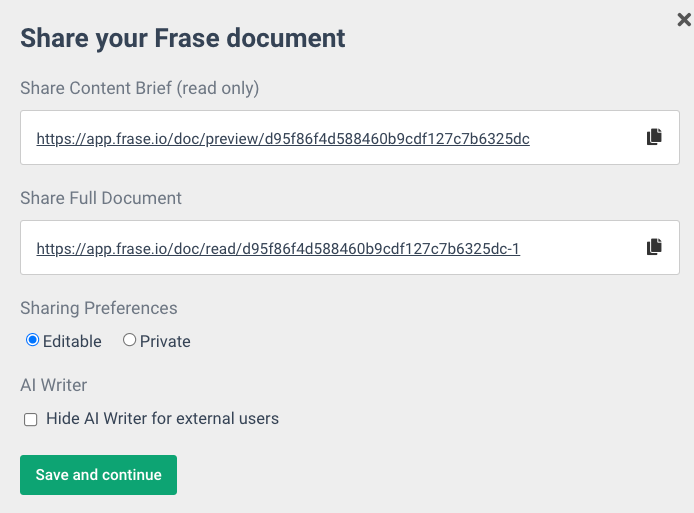Open the doc/read full document URL
Screen dimensions: 694x513
[278, 249]
